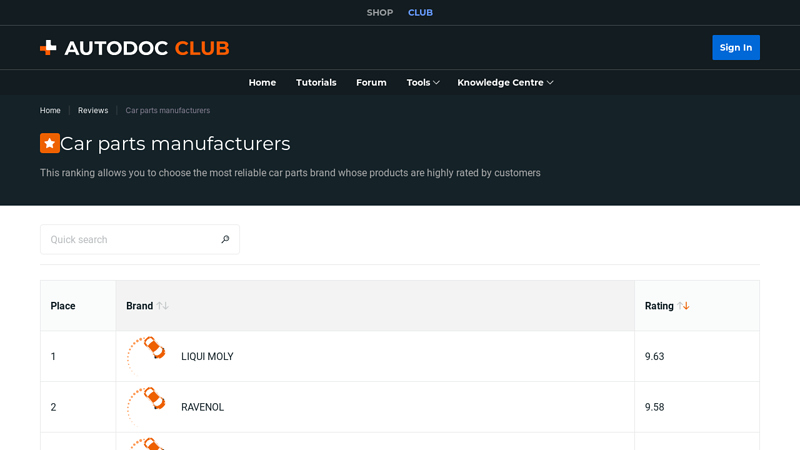Viewport: 800px width, 450px height.
Task: Sort table by Brand column arrows
Action: point(163,306)
